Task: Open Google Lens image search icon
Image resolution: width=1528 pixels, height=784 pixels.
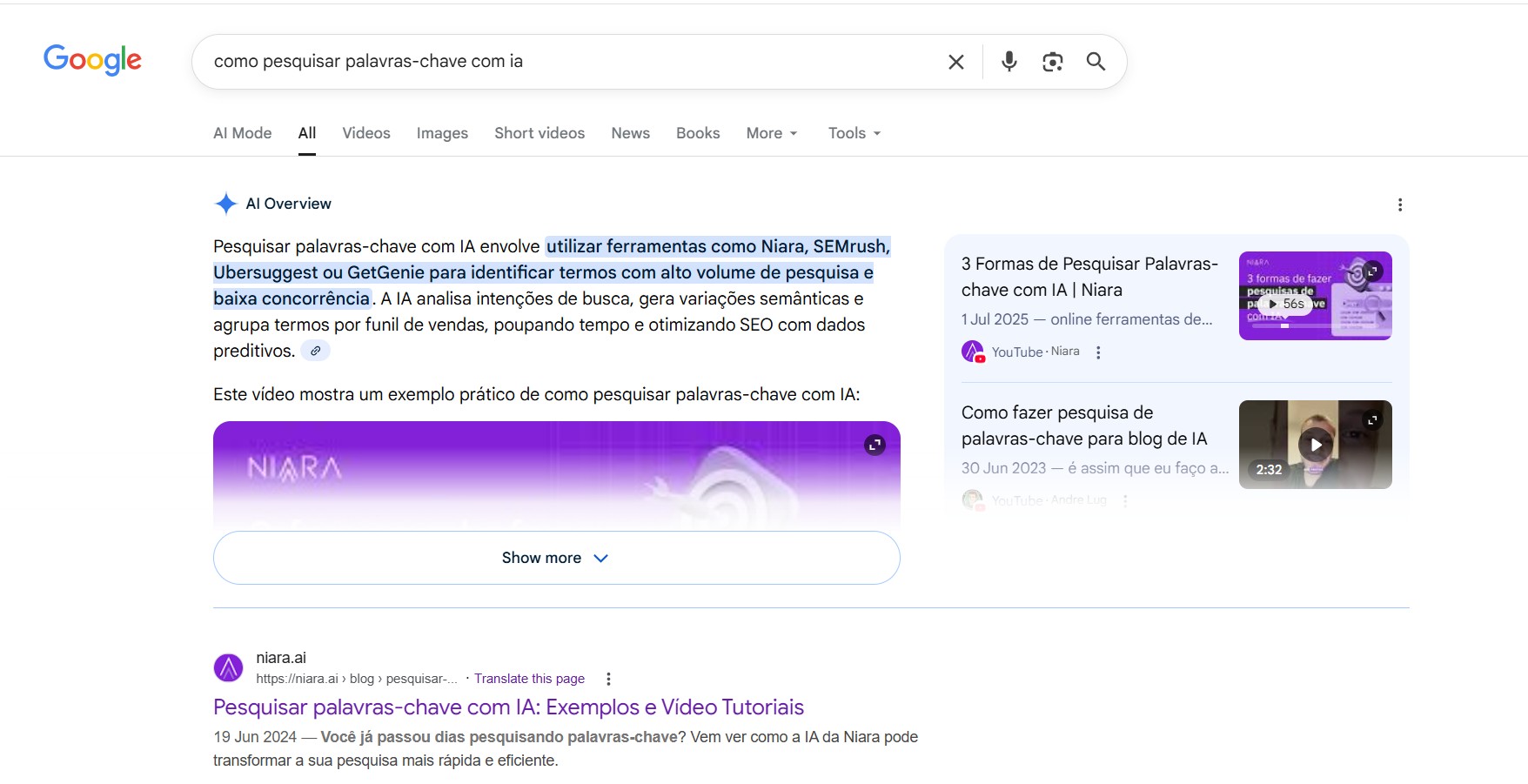Action: click(1052, 62)
